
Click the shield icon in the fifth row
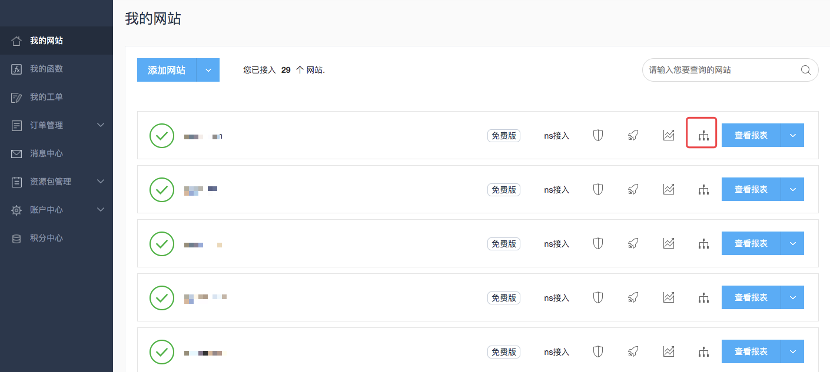click(598, 351)
